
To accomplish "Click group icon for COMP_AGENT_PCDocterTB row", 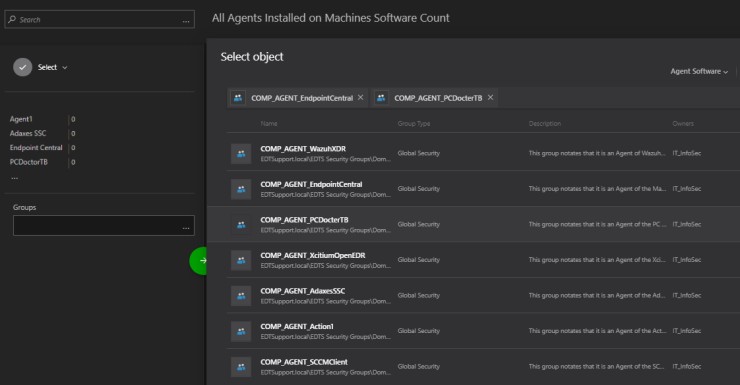I will (x=241, y=225).
